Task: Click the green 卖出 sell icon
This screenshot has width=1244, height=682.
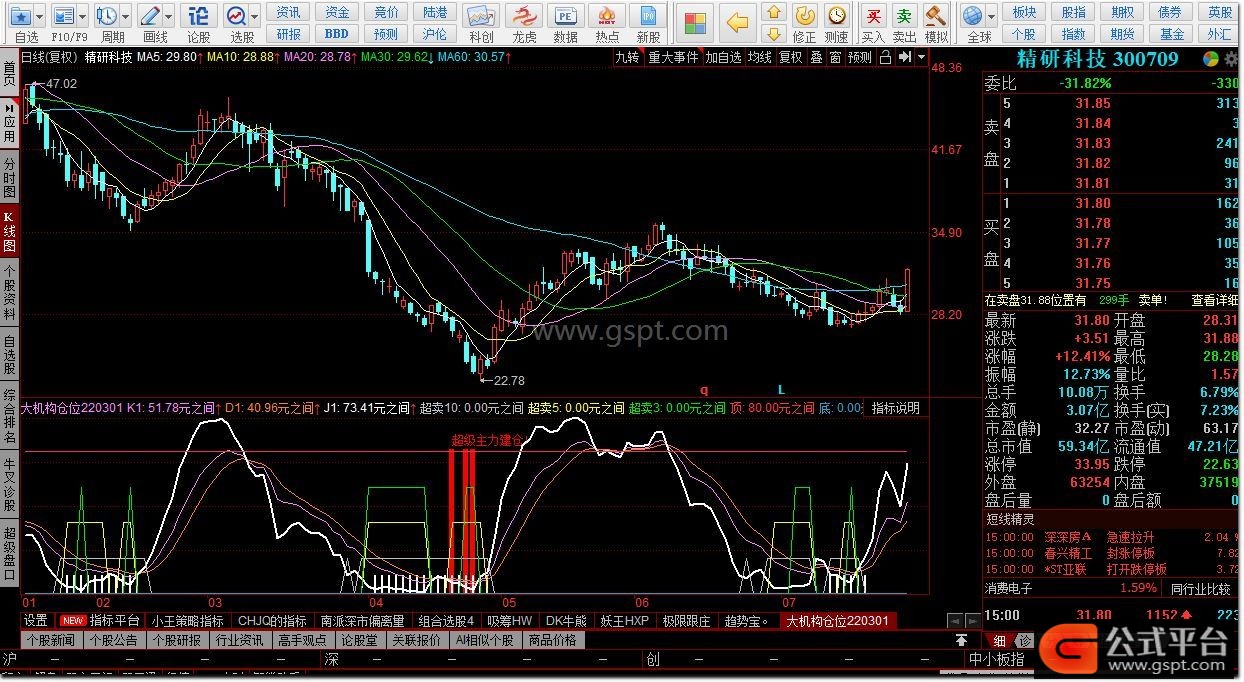Action: 904,16
